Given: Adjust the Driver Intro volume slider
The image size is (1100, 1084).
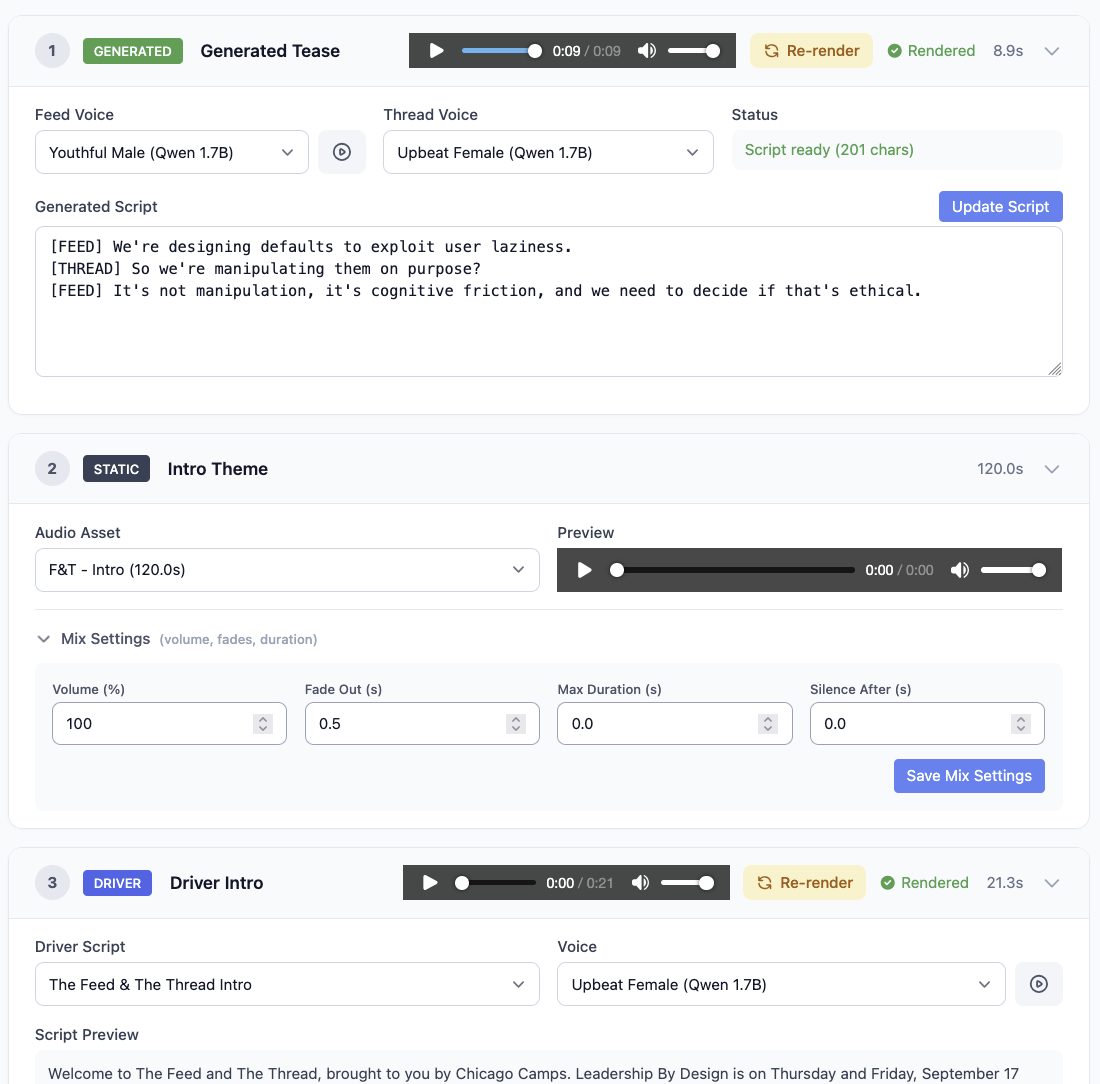Looking at the screenshot, I should [x=688, y=883].
